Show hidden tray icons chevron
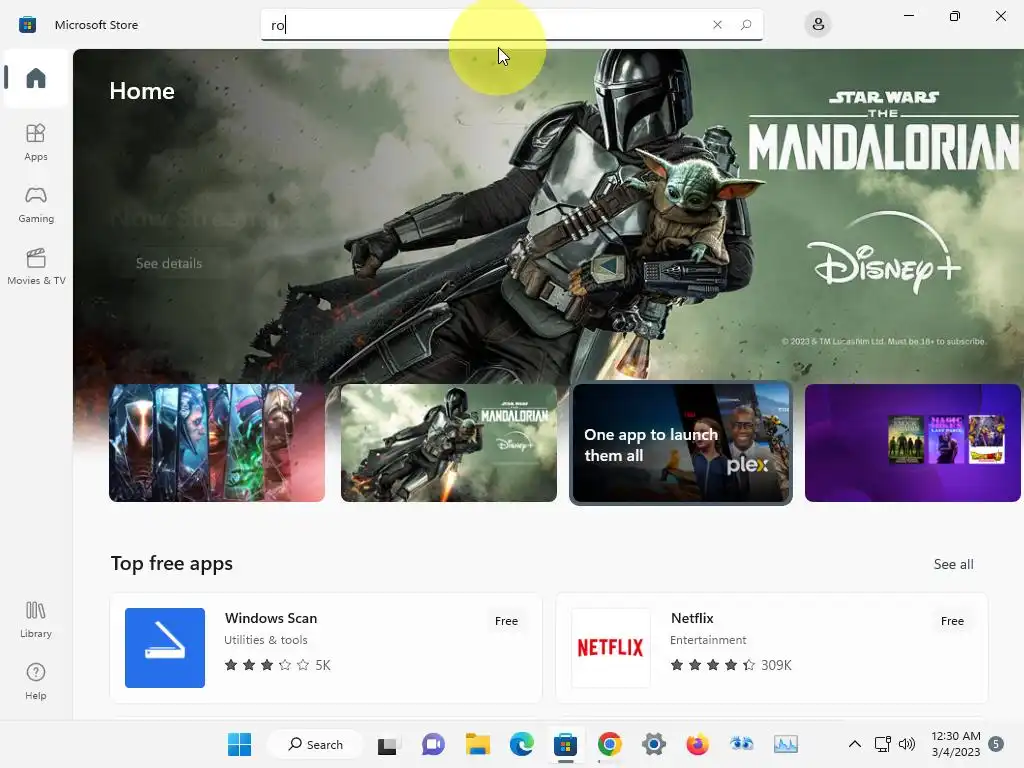The height and width of the screenshot is (768, 1024). click(854, 744)
